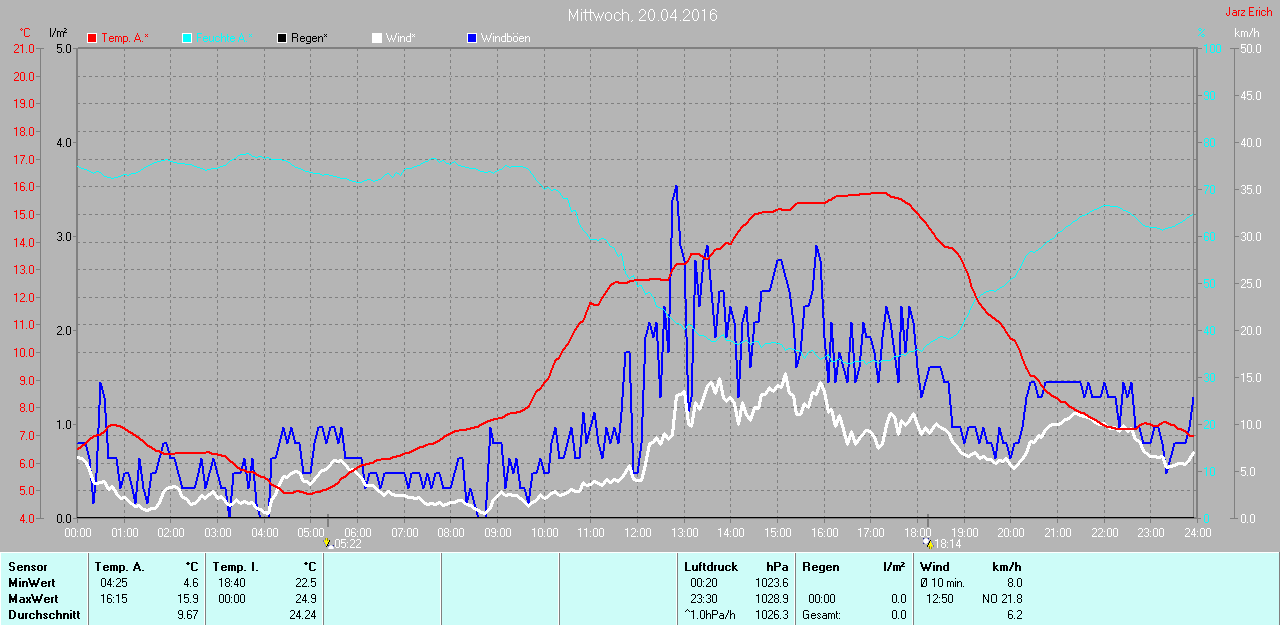This screenshot has width=1280, height=625.
Task: Click the 'hPa' unit header
Action: tap(777, 567)
